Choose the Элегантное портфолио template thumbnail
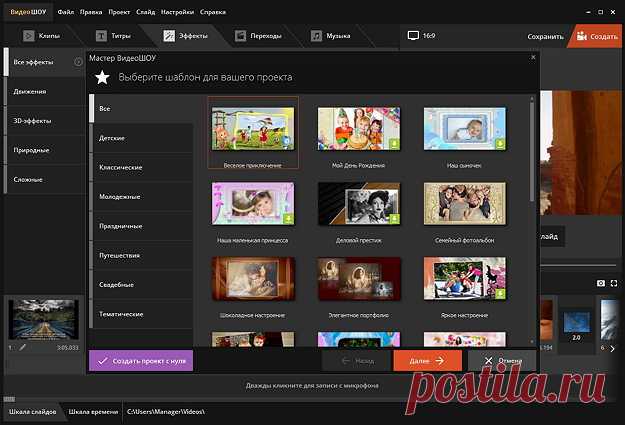This screenshot has width=625, height=425. tap(359, 278)
